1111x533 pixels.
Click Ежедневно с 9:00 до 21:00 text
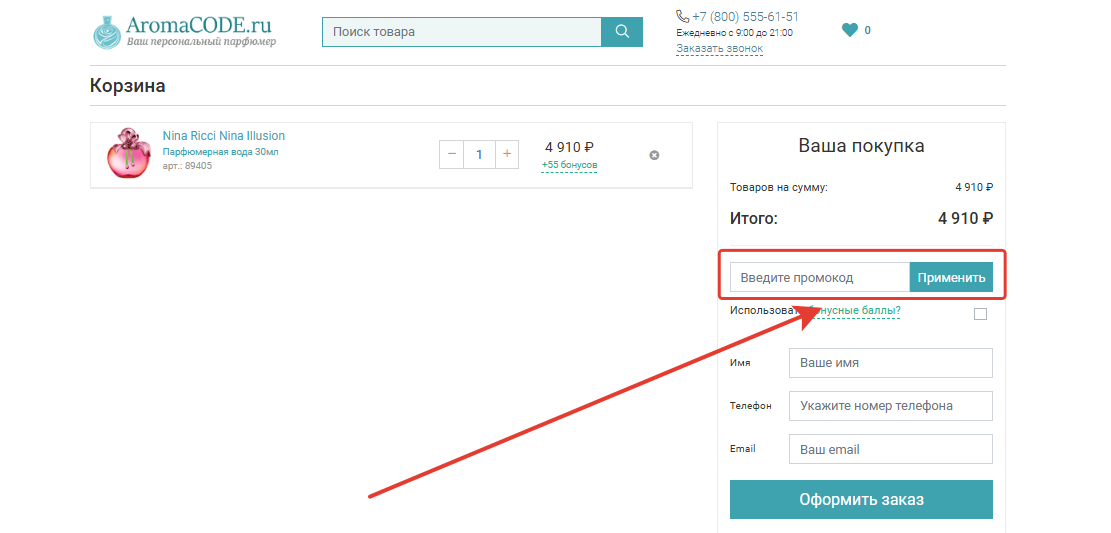click(x=734, y=33)
